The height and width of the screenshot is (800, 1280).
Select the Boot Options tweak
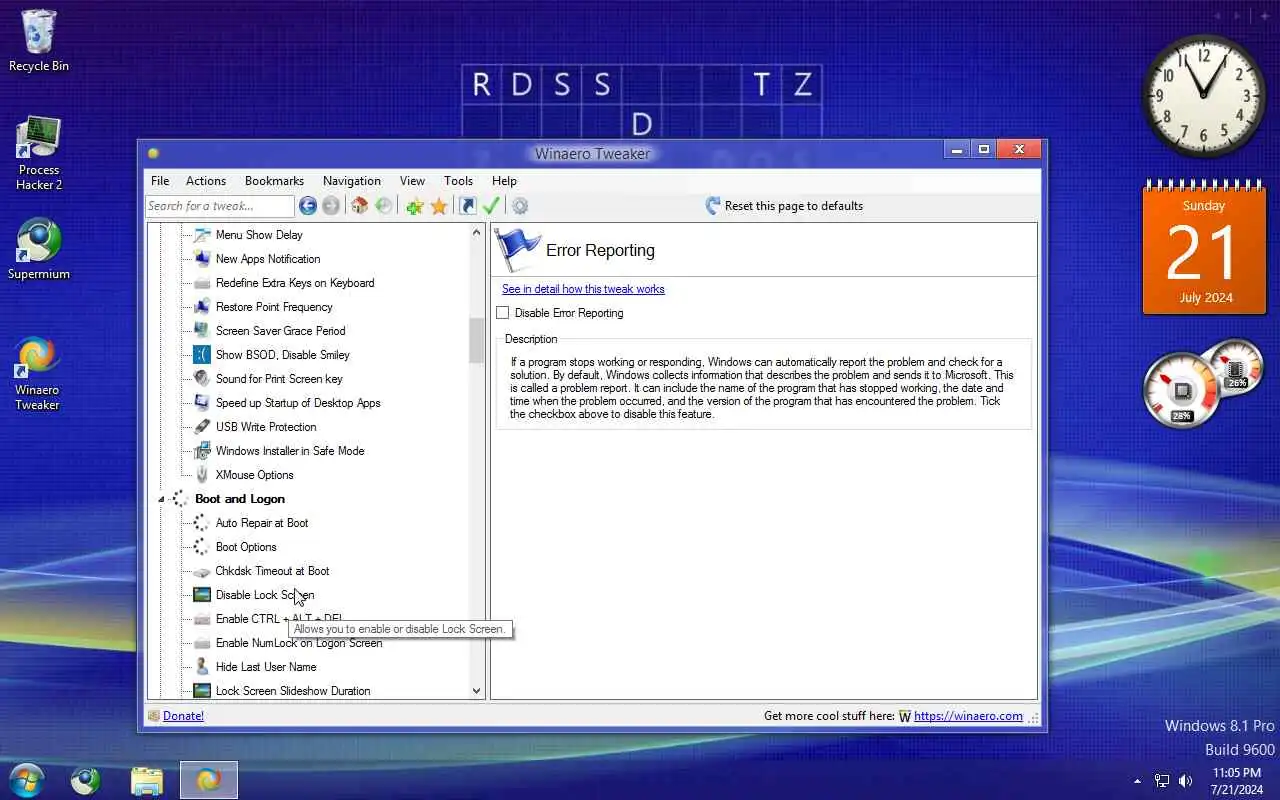click(x=246, y=547)
